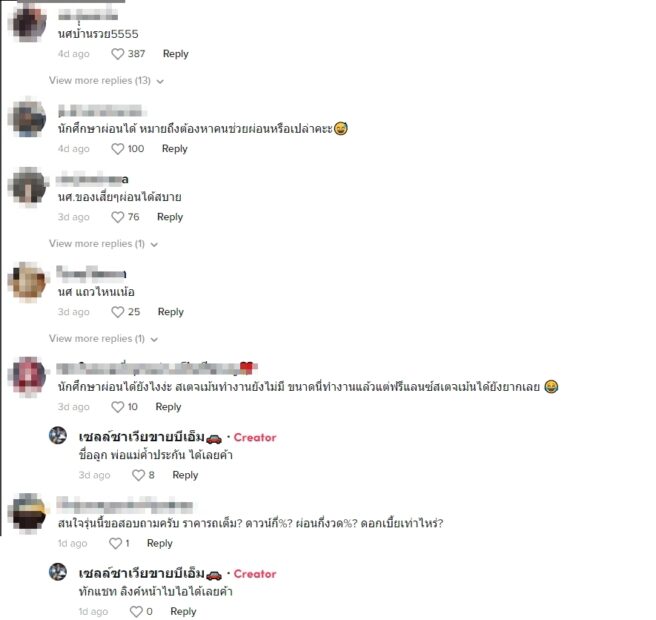Open avatar of the 1d ago commenter
The height and width of the screenshot is (620, 656).
[28, 514]
